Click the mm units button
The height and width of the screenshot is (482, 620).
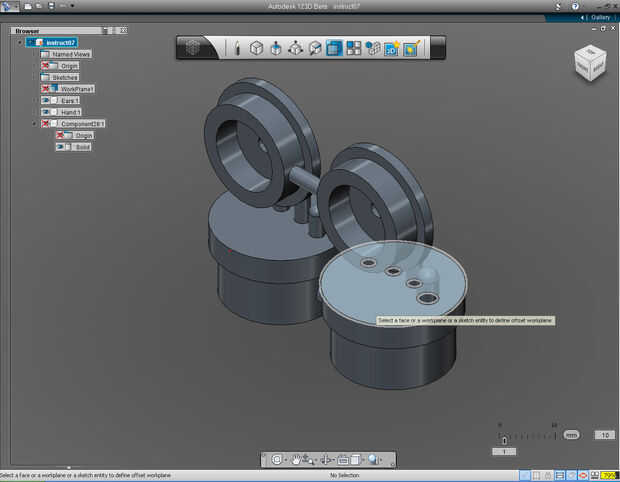pos(571,435)
